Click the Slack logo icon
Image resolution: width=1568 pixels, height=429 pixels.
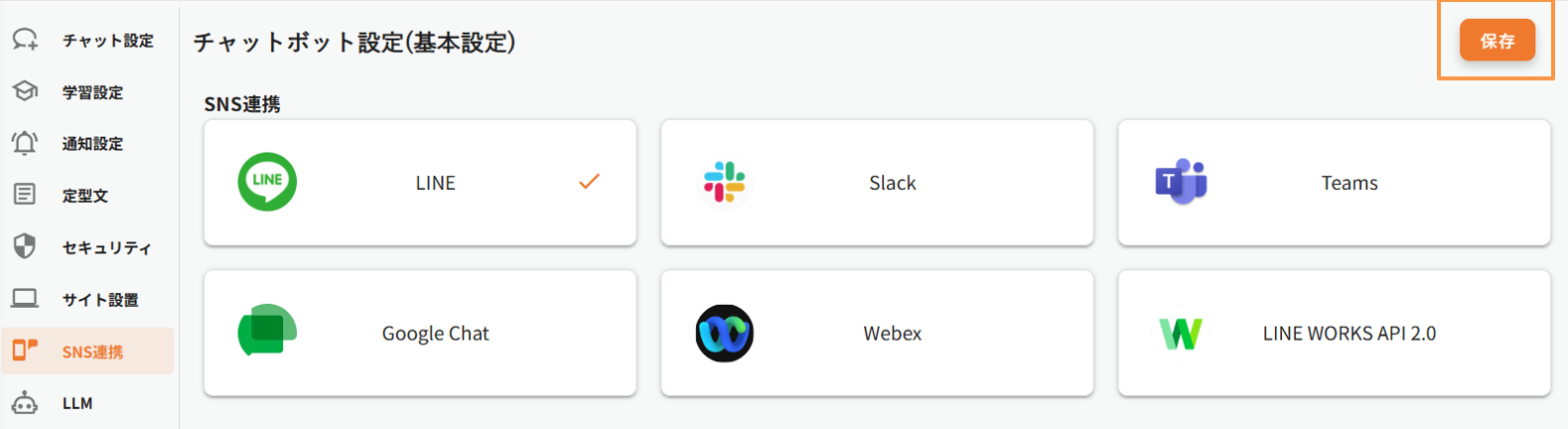(725, 183)
